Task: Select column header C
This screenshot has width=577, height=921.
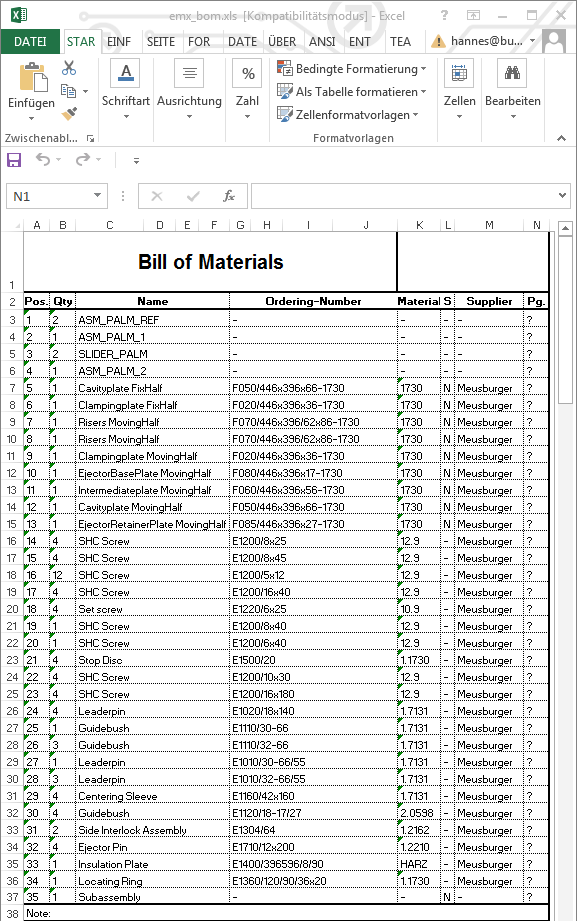Action: click(x=109, y=225)
